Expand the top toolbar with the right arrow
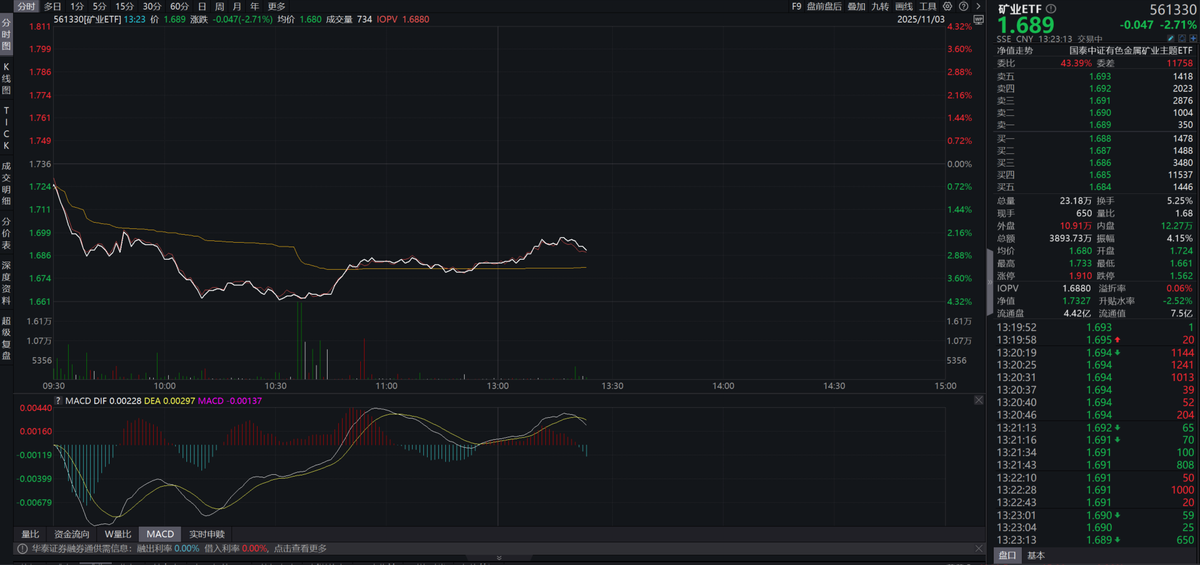The image size is (1200, 565). tap(979, 6)
